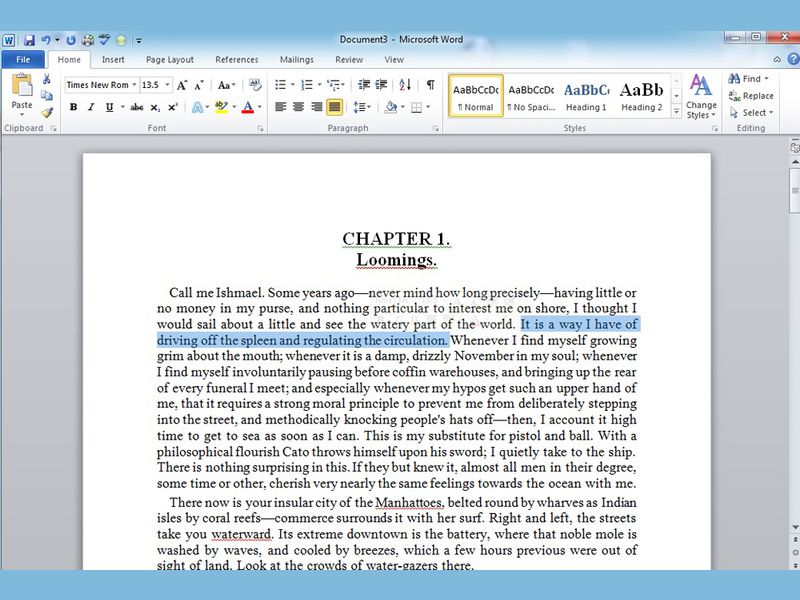Apply the Heading 2 style
Screen dimensions: 800x600
pyautogui.click(x=641, y=96)
